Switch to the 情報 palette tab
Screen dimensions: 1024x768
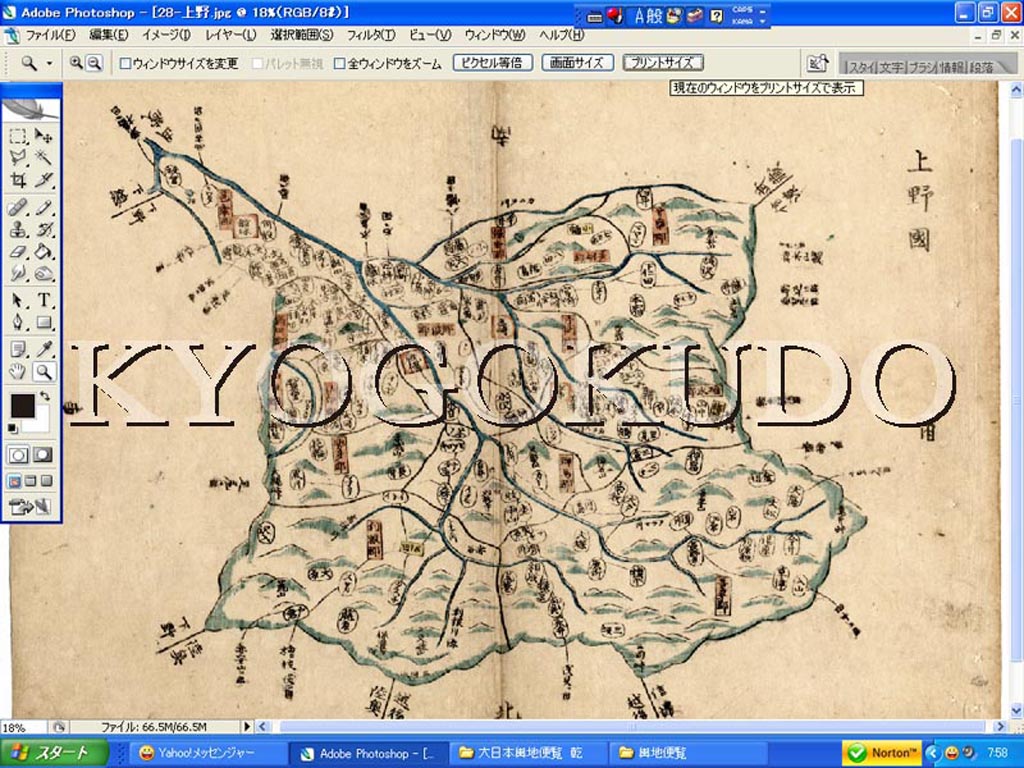click(952, 67)
